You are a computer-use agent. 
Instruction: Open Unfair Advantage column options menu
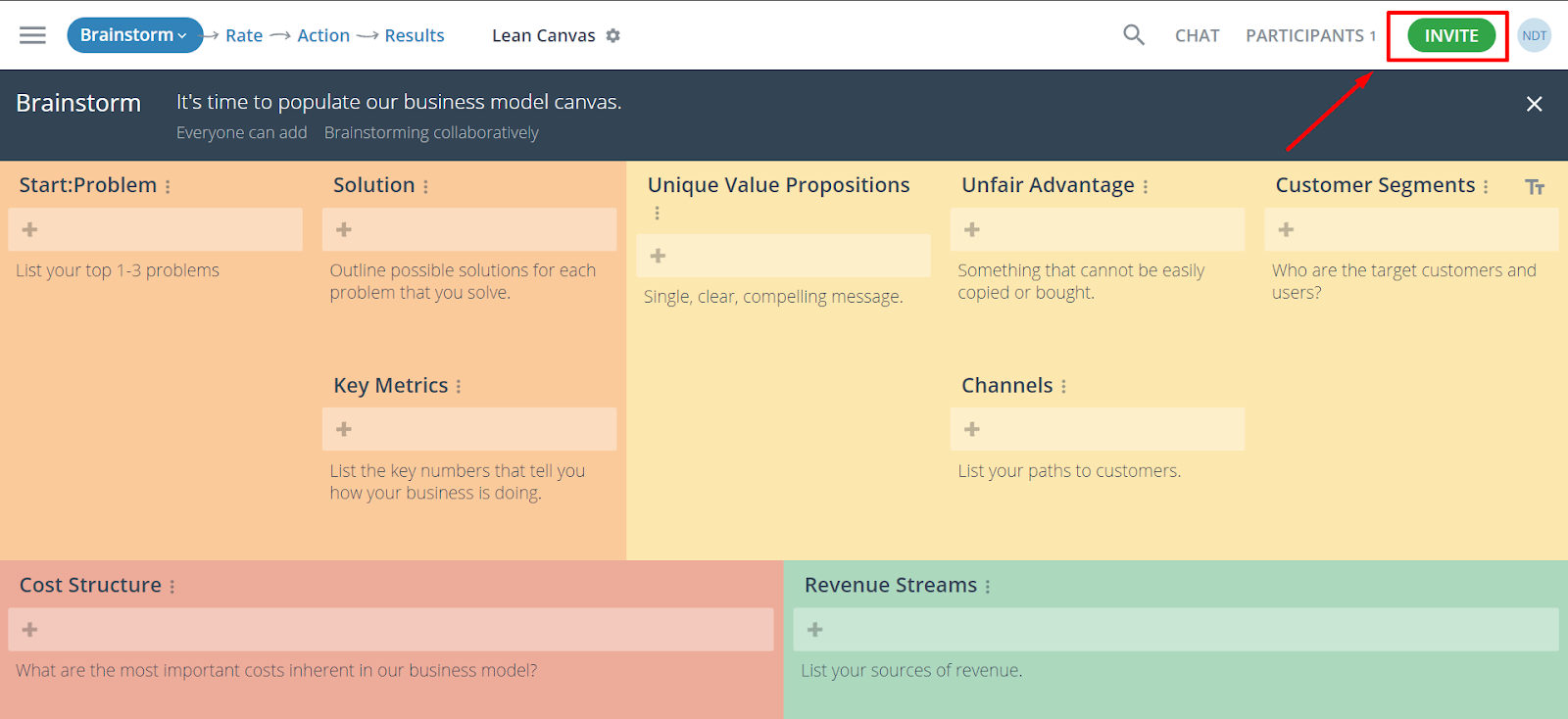pos(1146,186)
